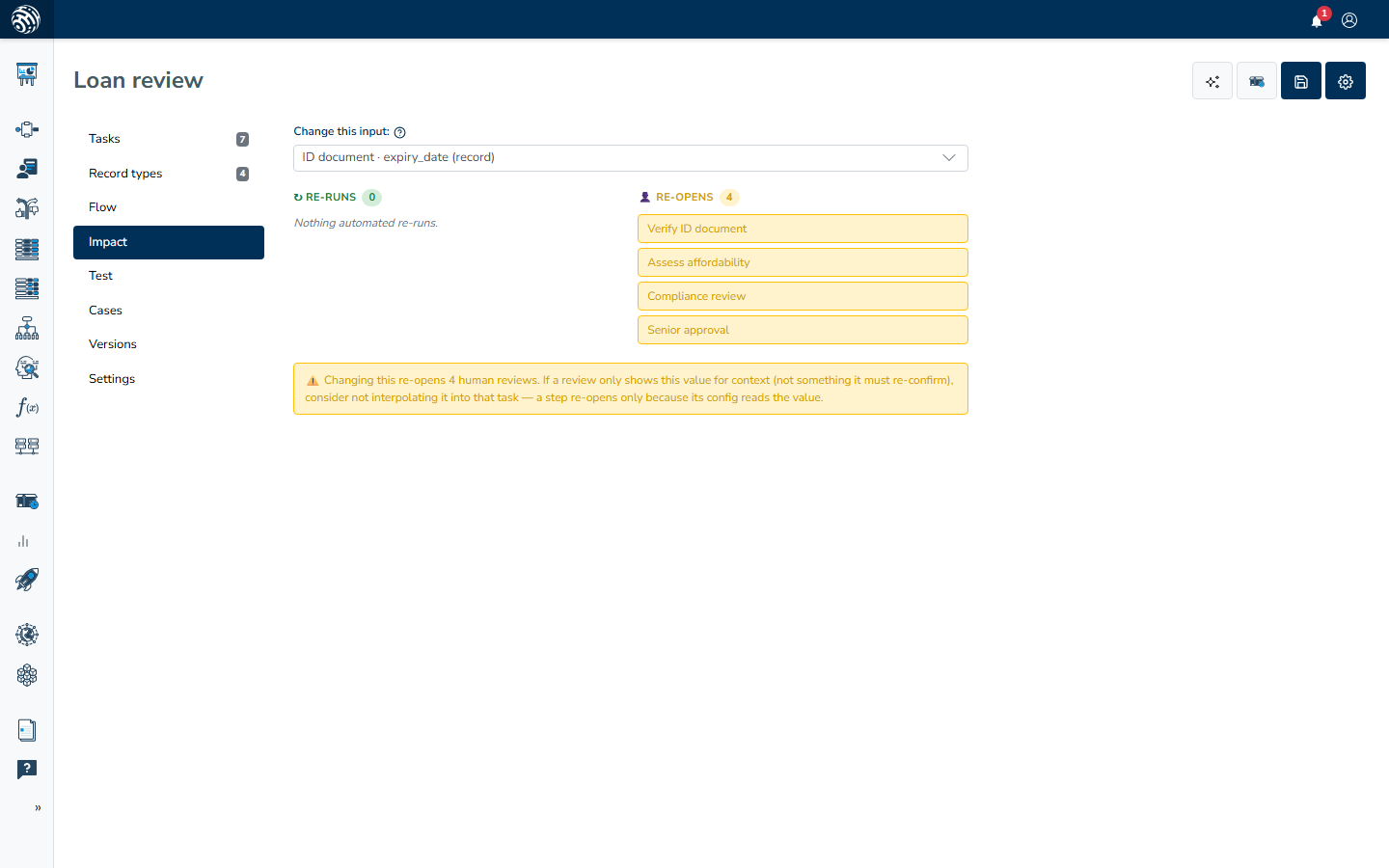1389x868 pixels.
Task: Click the package deployment toolbar button
Action: [x=1257, y=81]
